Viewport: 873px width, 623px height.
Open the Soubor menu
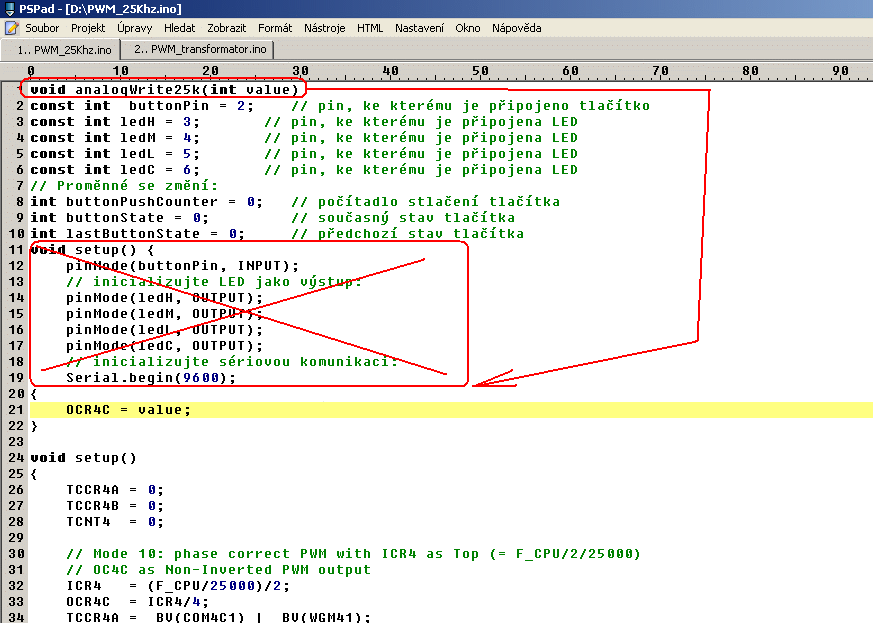coord(42,28)
